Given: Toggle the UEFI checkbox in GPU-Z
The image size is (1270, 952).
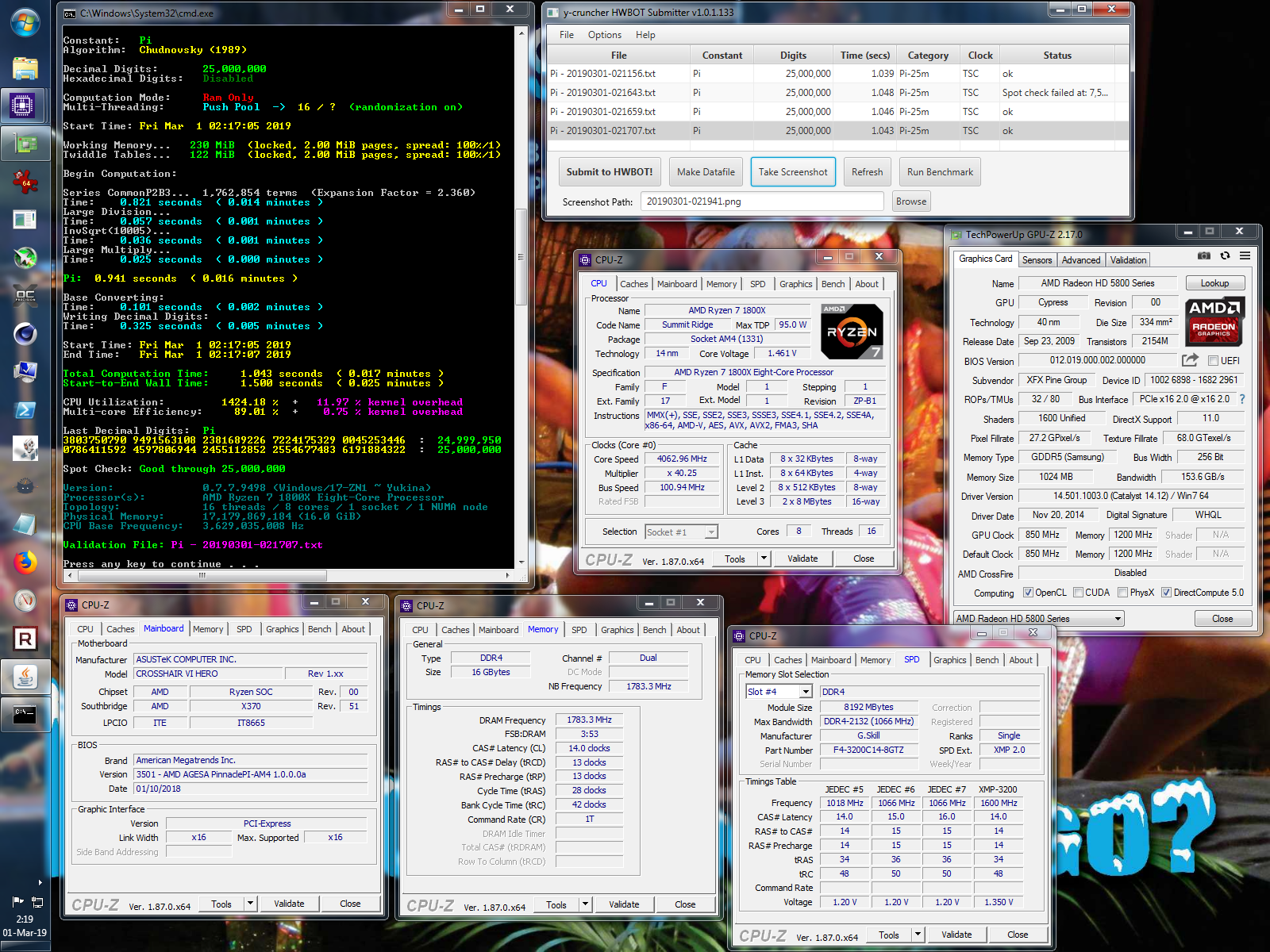Looking at the screenshot, I should tap(1213, 361).
